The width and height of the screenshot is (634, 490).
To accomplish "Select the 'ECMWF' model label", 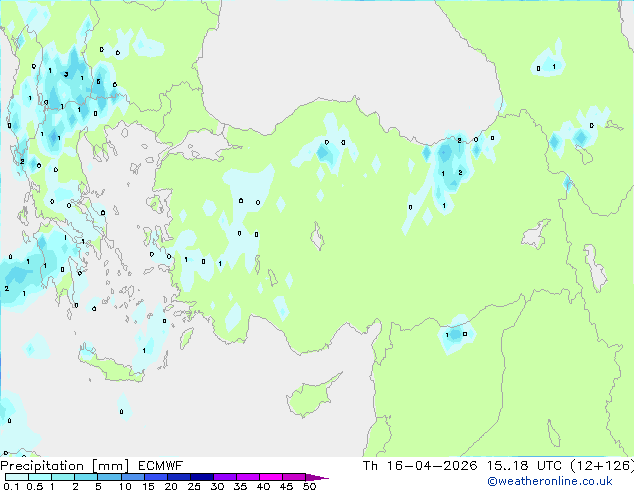I will click(x=161, y=466).
